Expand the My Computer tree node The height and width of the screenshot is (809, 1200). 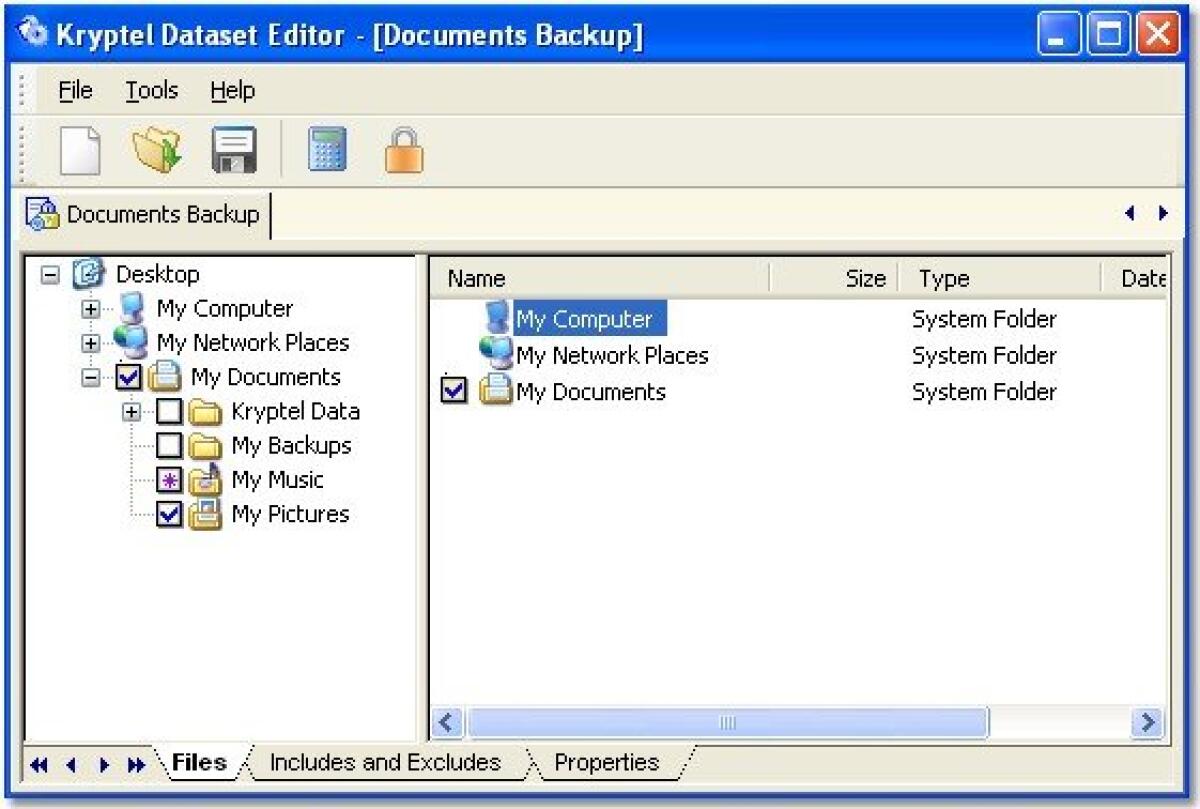90,308
